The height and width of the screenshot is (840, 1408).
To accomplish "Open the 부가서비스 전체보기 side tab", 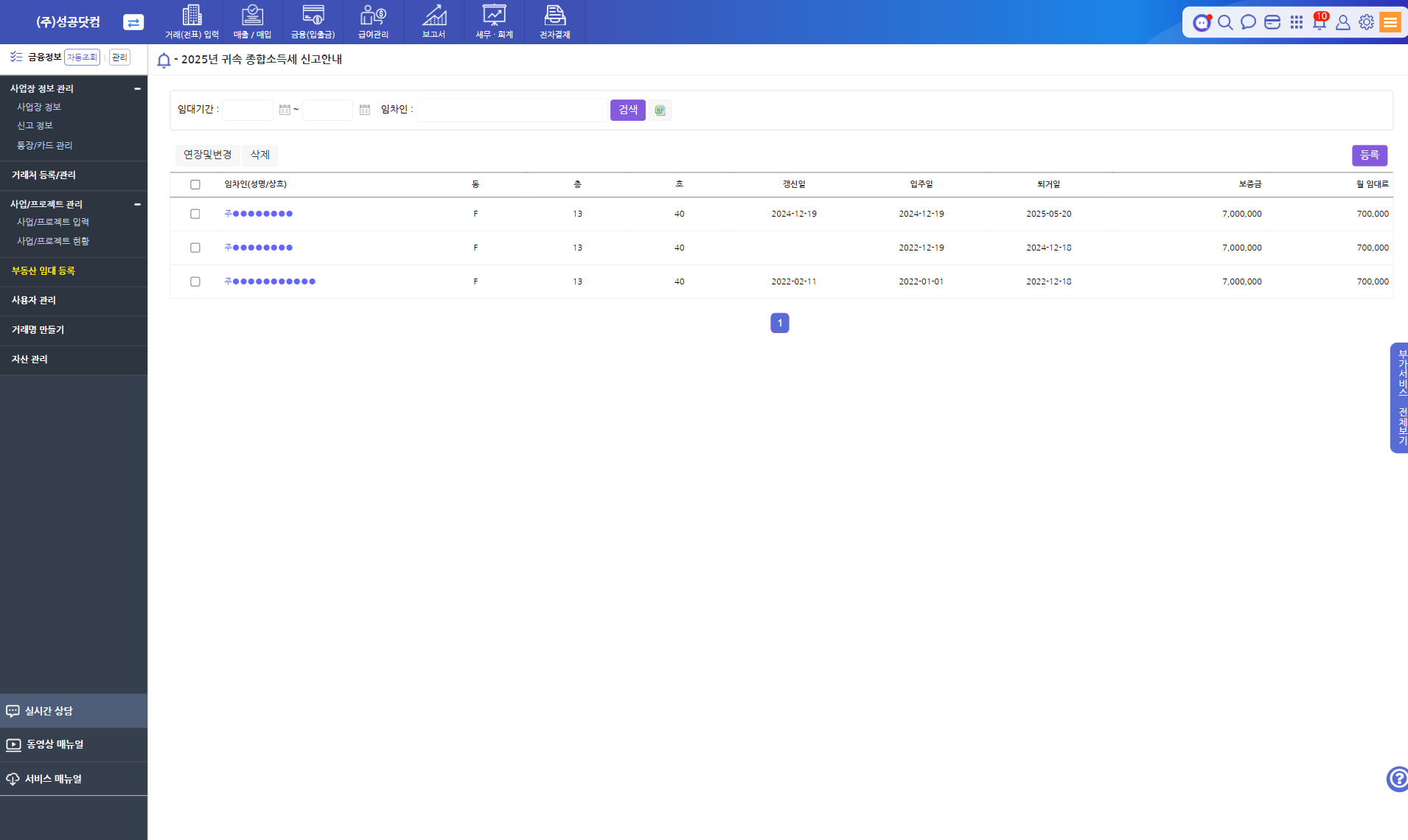I will pyautogui.click(x=1399, y=398).
